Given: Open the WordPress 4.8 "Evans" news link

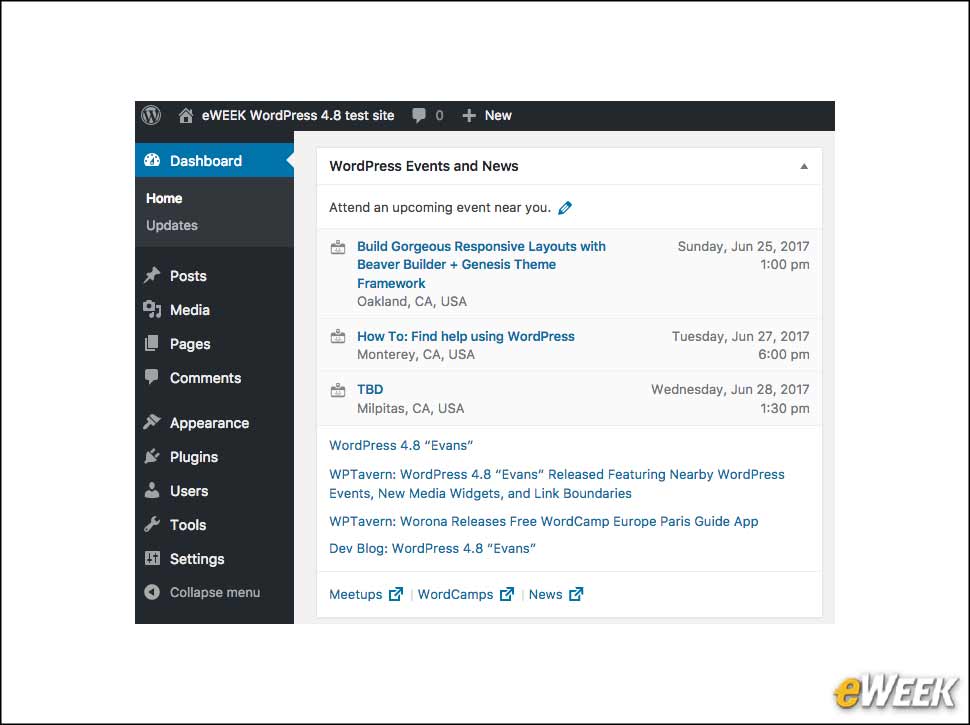Looking at the screenshot, I should [x=401, y=445].
